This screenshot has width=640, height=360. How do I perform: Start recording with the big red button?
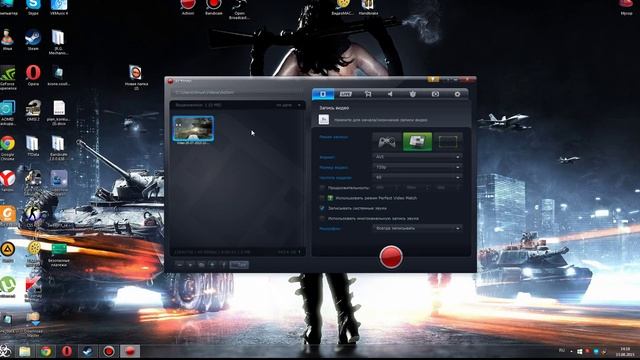(x=391, y=257)
